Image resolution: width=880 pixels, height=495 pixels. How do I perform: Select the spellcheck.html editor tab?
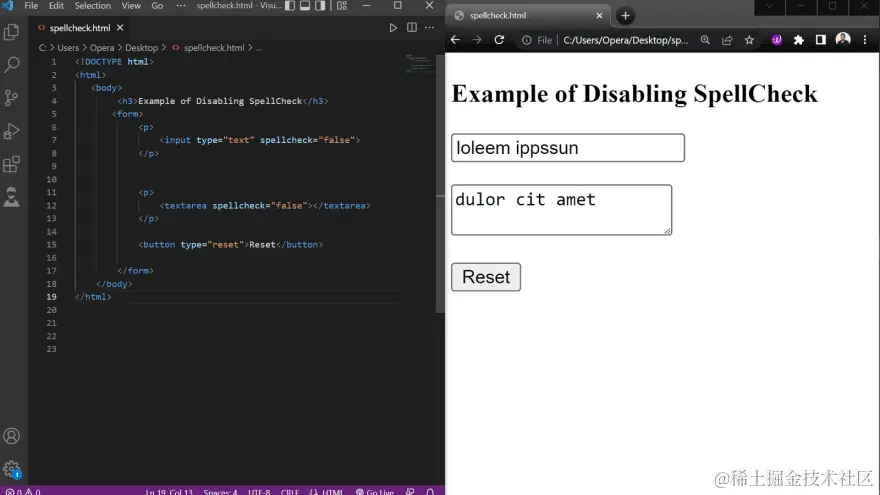(80, 28)
